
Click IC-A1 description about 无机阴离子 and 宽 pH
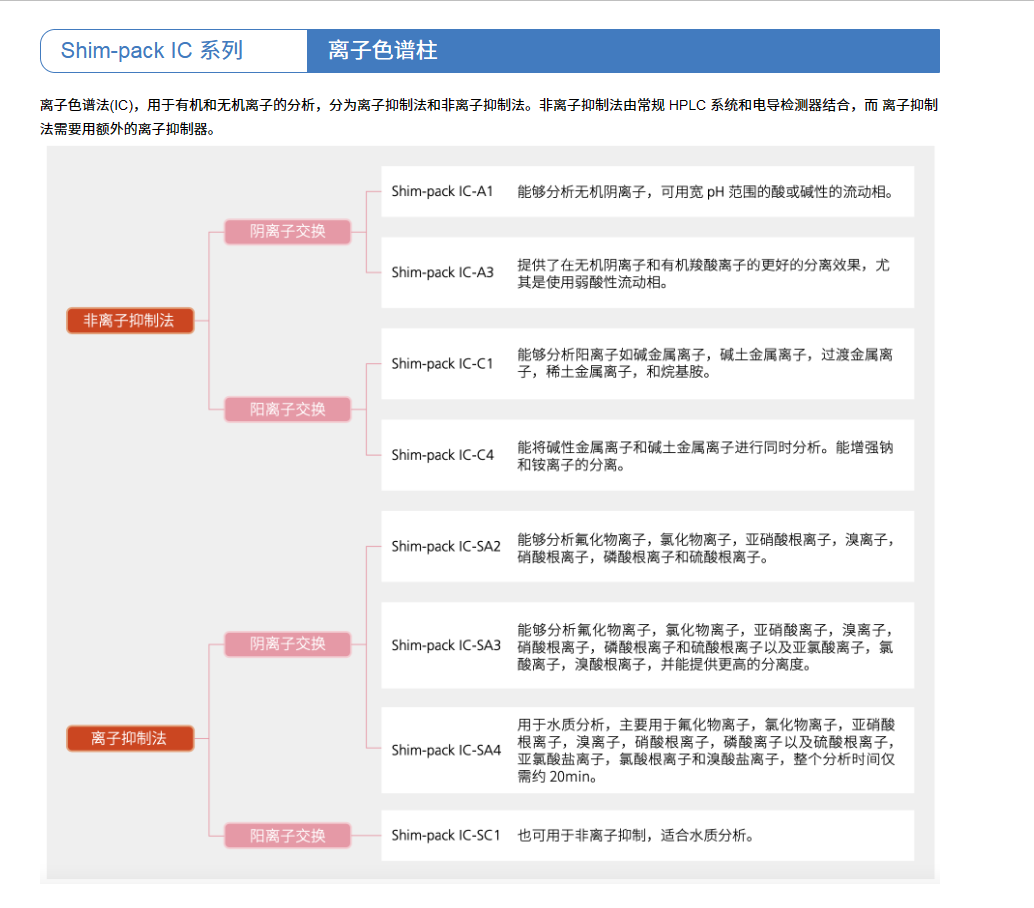(x=706, y=192)
